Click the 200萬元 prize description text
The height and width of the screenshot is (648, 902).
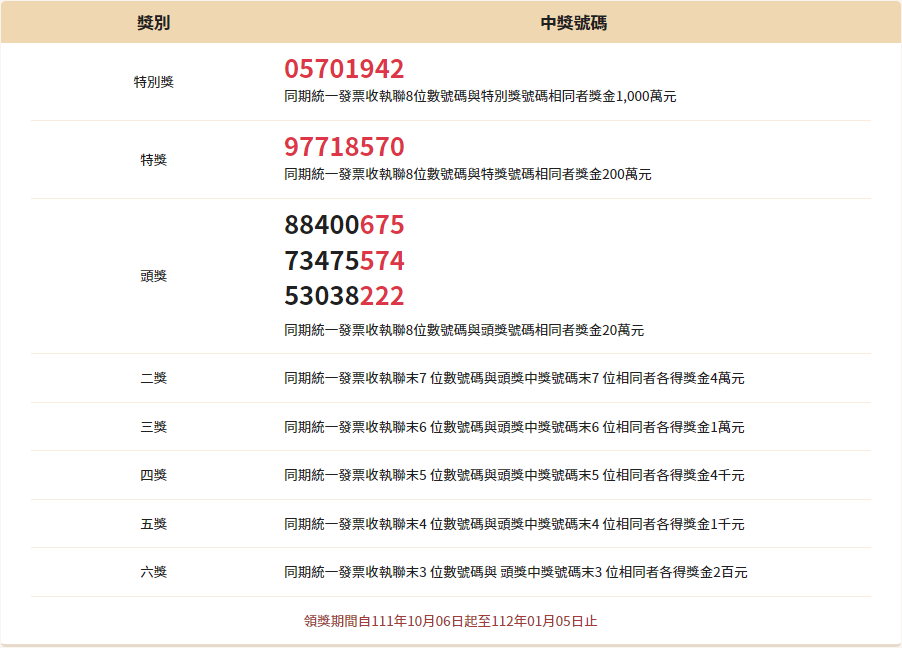[x=467, y=175]
